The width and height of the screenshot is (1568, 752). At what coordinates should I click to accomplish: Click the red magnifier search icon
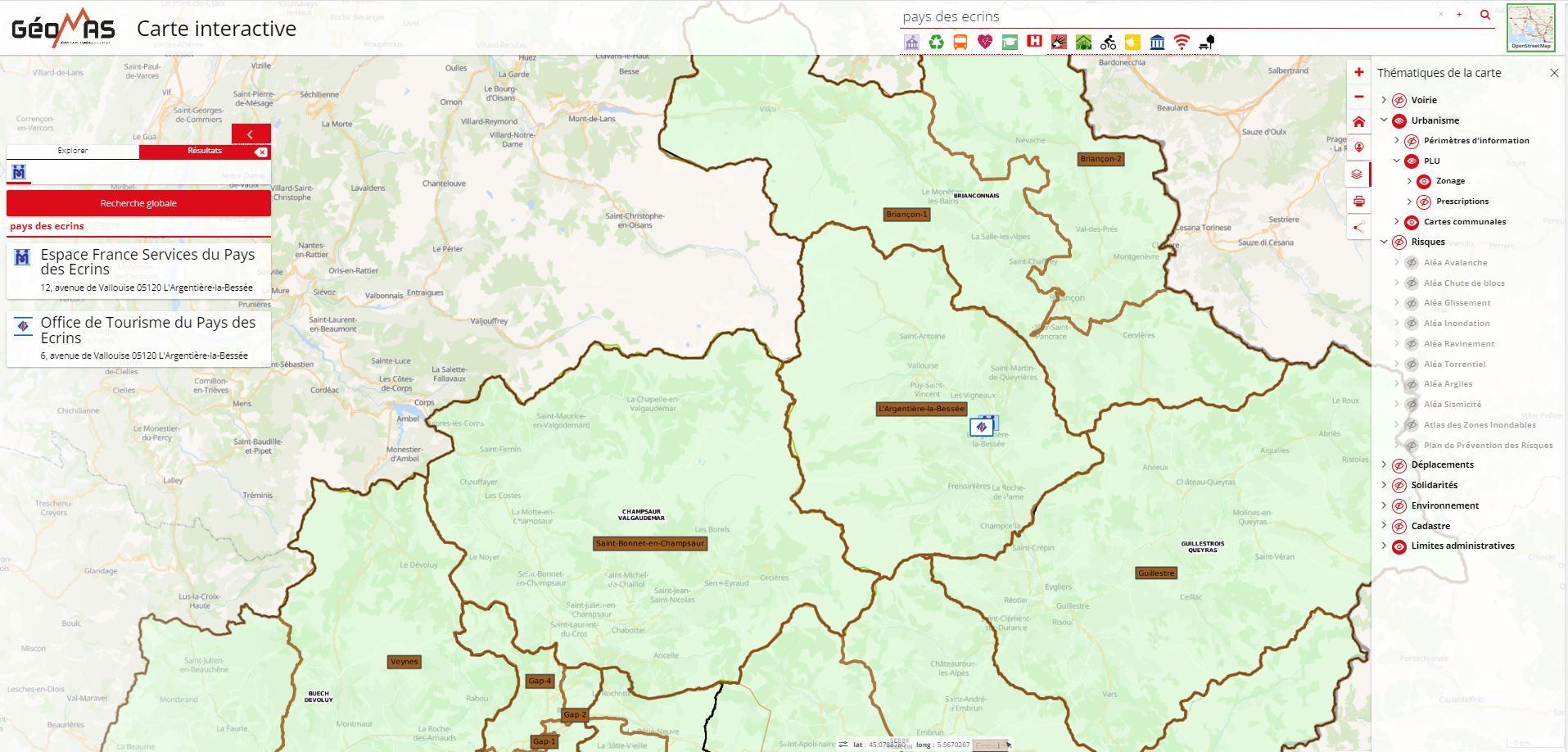click(x=1484, y=15)
